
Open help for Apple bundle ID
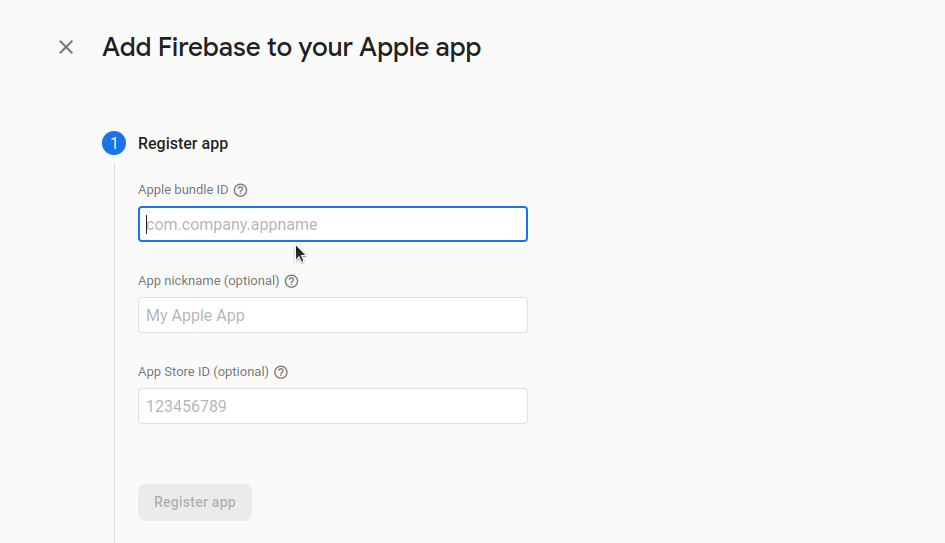click(240, 190)
